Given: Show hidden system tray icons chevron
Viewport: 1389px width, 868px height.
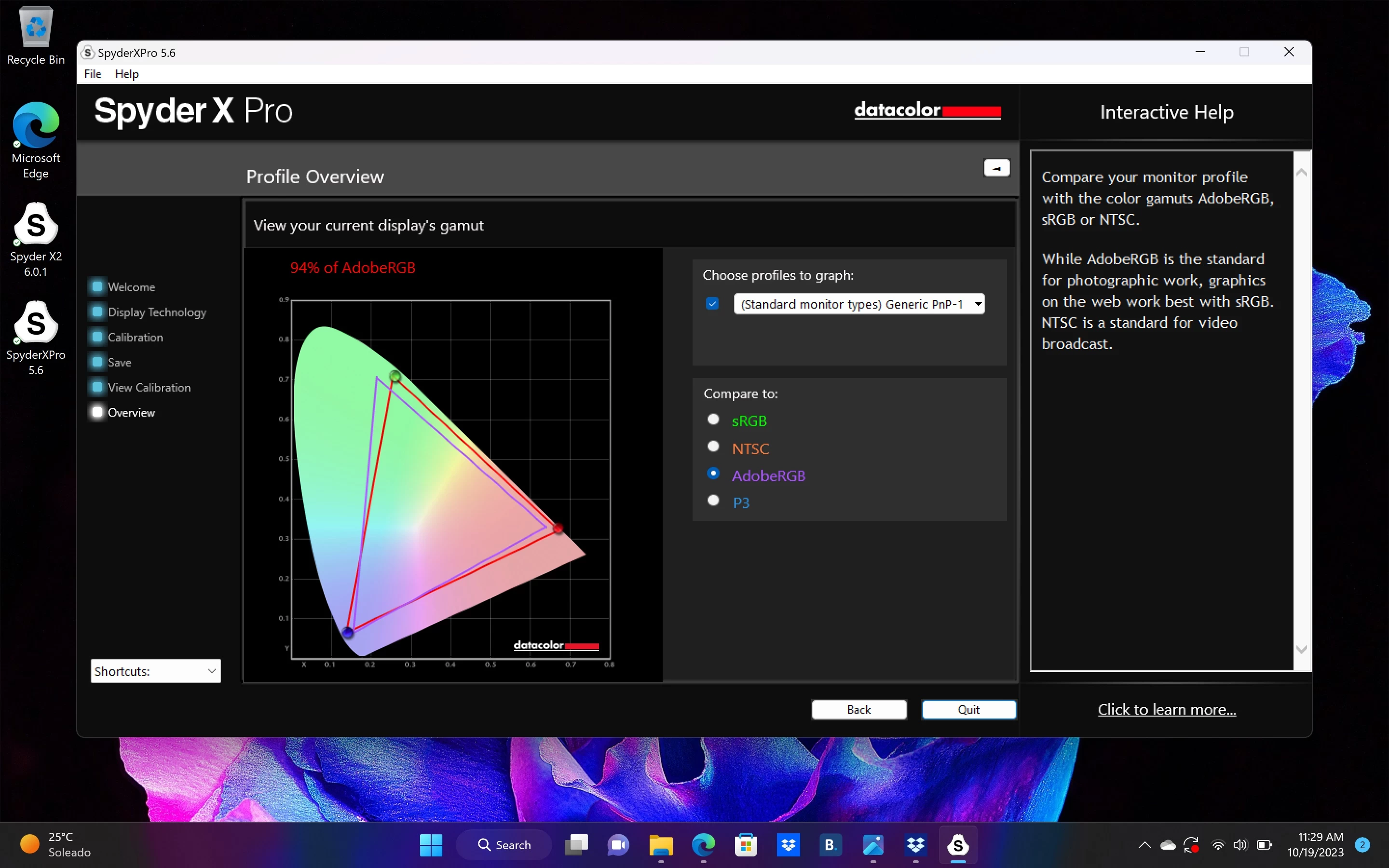Looking at the screenshot, I should pyautogui.click(x=1144, y=844).
